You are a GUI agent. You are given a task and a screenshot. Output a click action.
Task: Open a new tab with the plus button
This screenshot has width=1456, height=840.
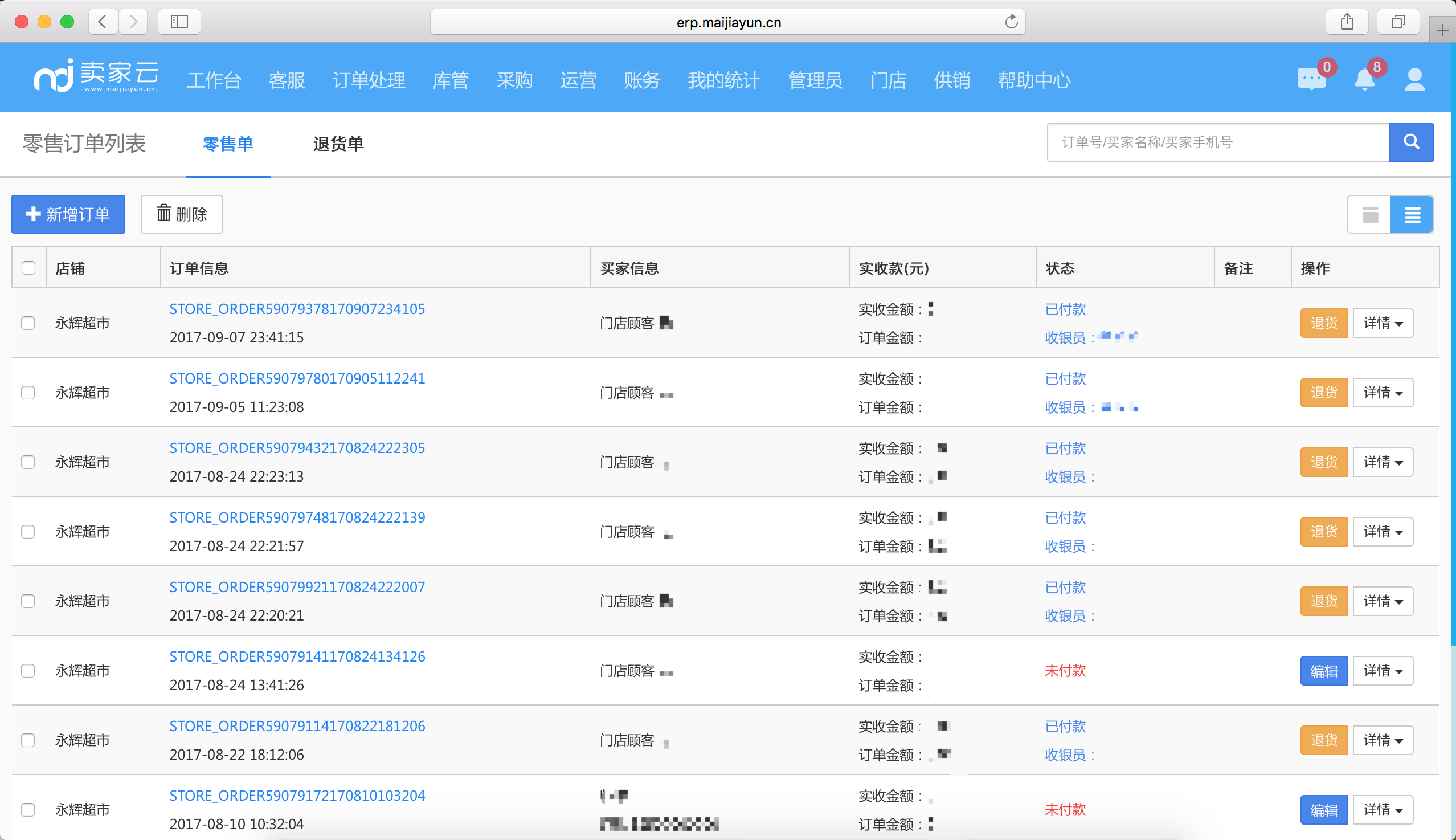[1442, 30]
